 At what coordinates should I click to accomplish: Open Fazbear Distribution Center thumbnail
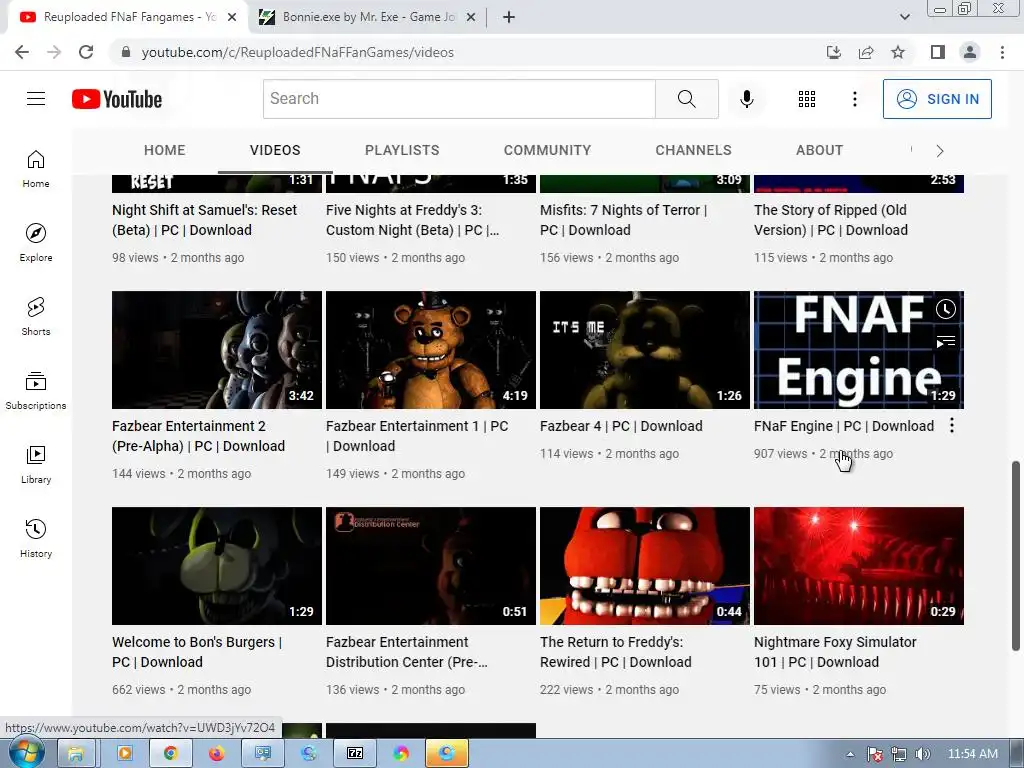[431, 566]
